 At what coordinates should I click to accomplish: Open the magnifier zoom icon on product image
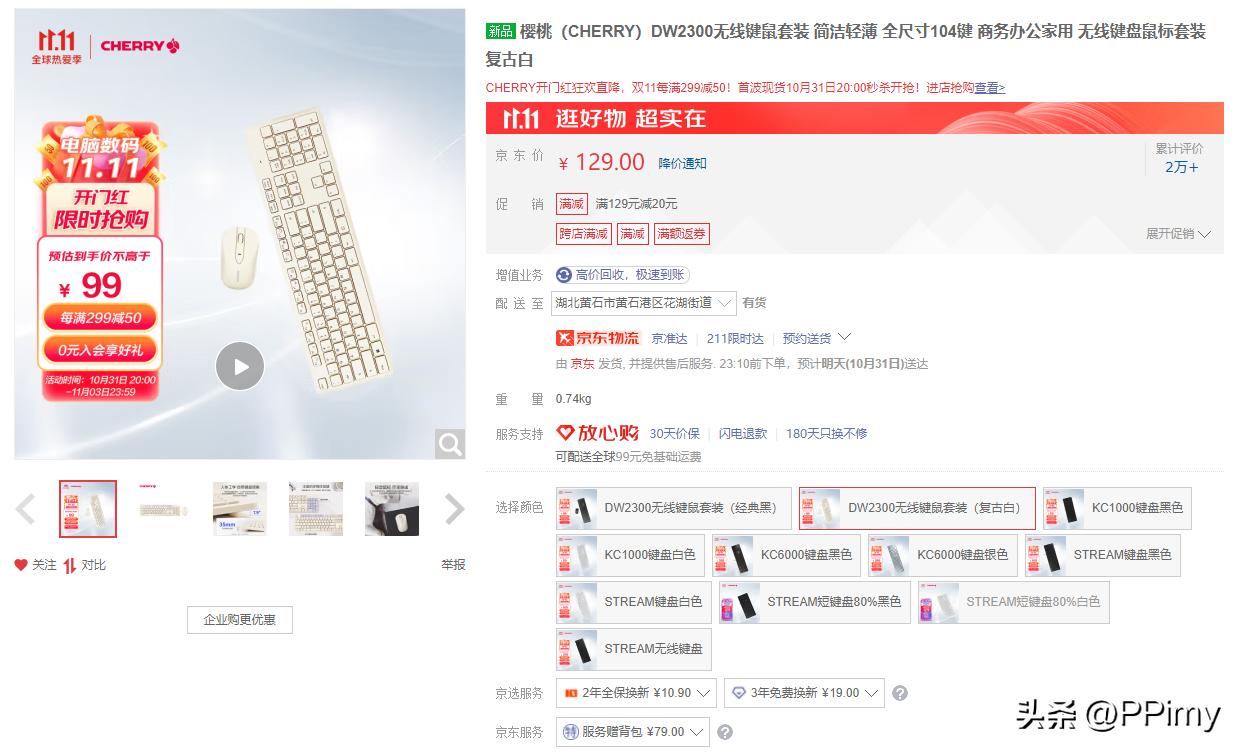coord(450,444)
